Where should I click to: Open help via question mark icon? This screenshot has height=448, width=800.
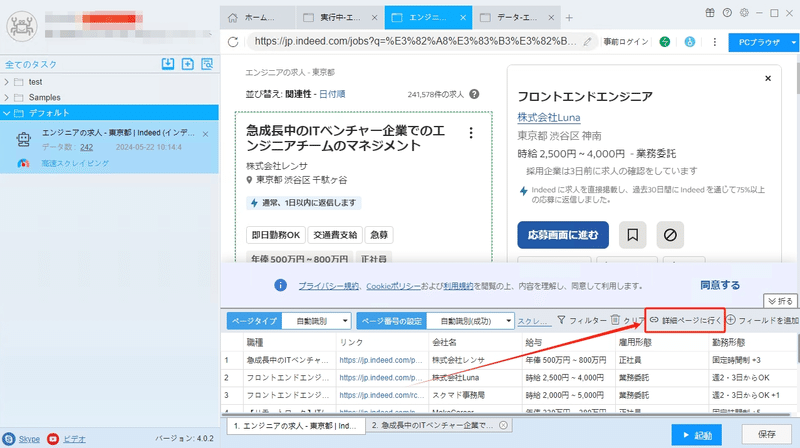(x=727, y=13)
